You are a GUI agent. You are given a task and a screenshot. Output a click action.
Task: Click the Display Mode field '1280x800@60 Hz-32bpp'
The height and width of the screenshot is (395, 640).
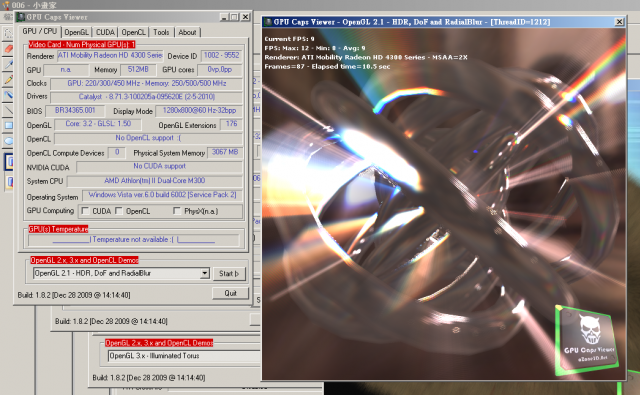point(199,111)
